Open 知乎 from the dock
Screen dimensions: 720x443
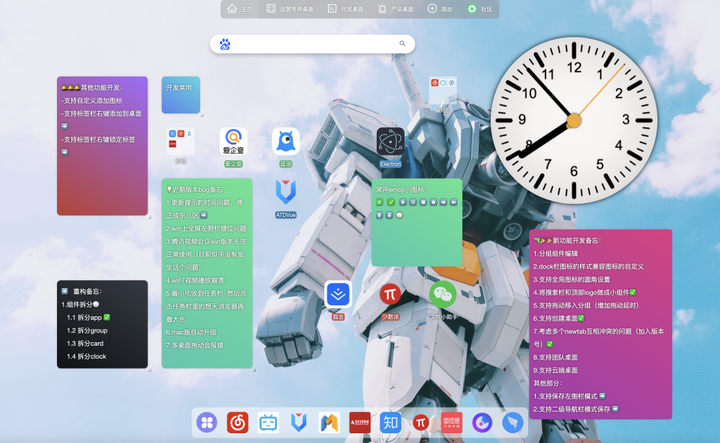(x=390, y=422)
